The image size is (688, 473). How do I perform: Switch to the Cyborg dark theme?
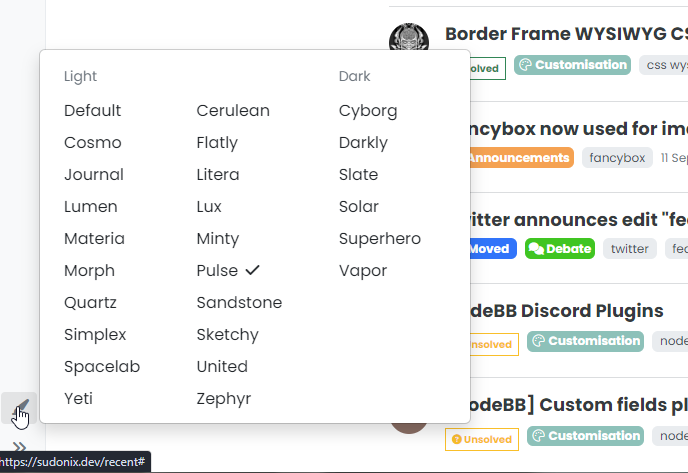tap(368, 111)
